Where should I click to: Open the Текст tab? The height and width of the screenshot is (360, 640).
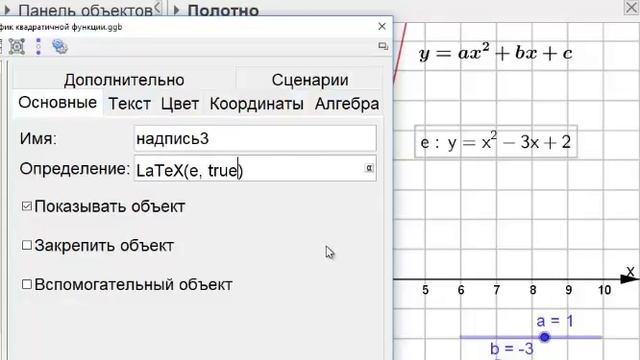[x=129, y=104]
